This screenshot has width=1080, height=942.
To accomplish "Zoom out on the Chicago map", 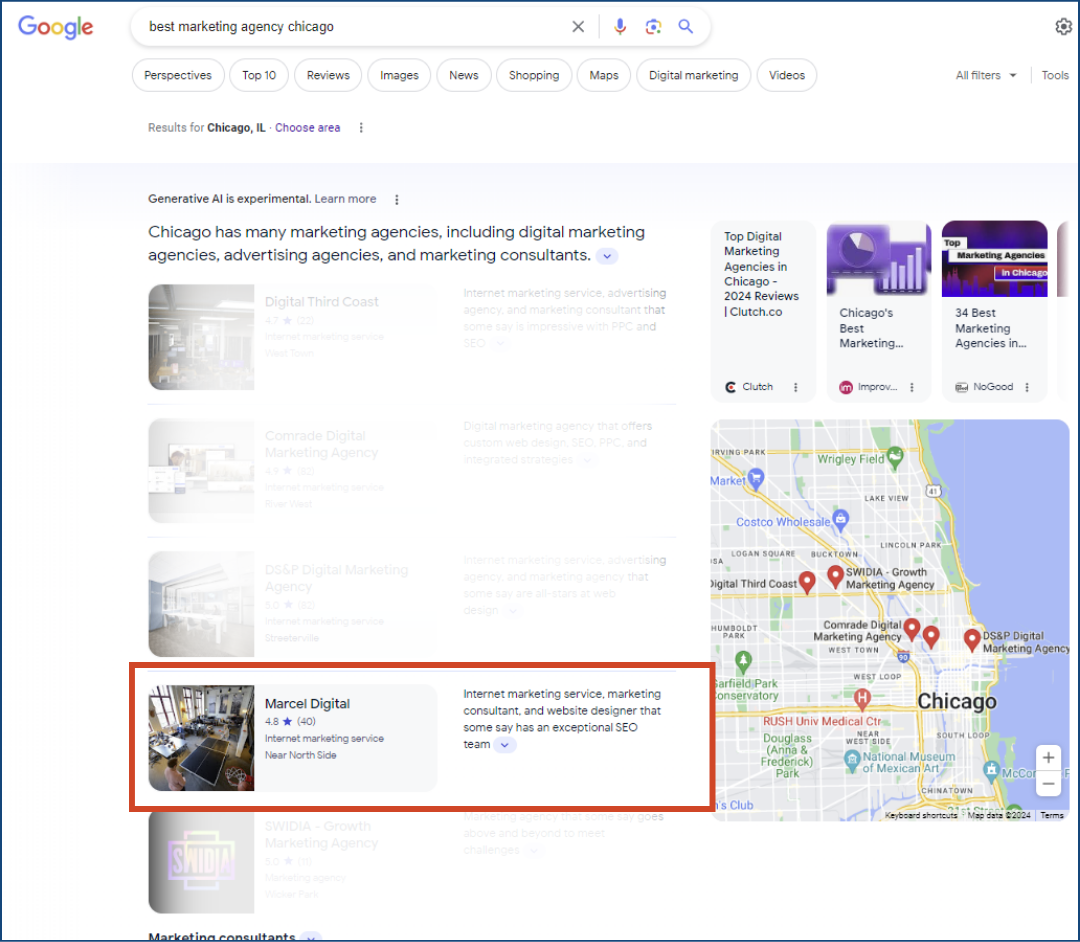I will click(1047, 785).
